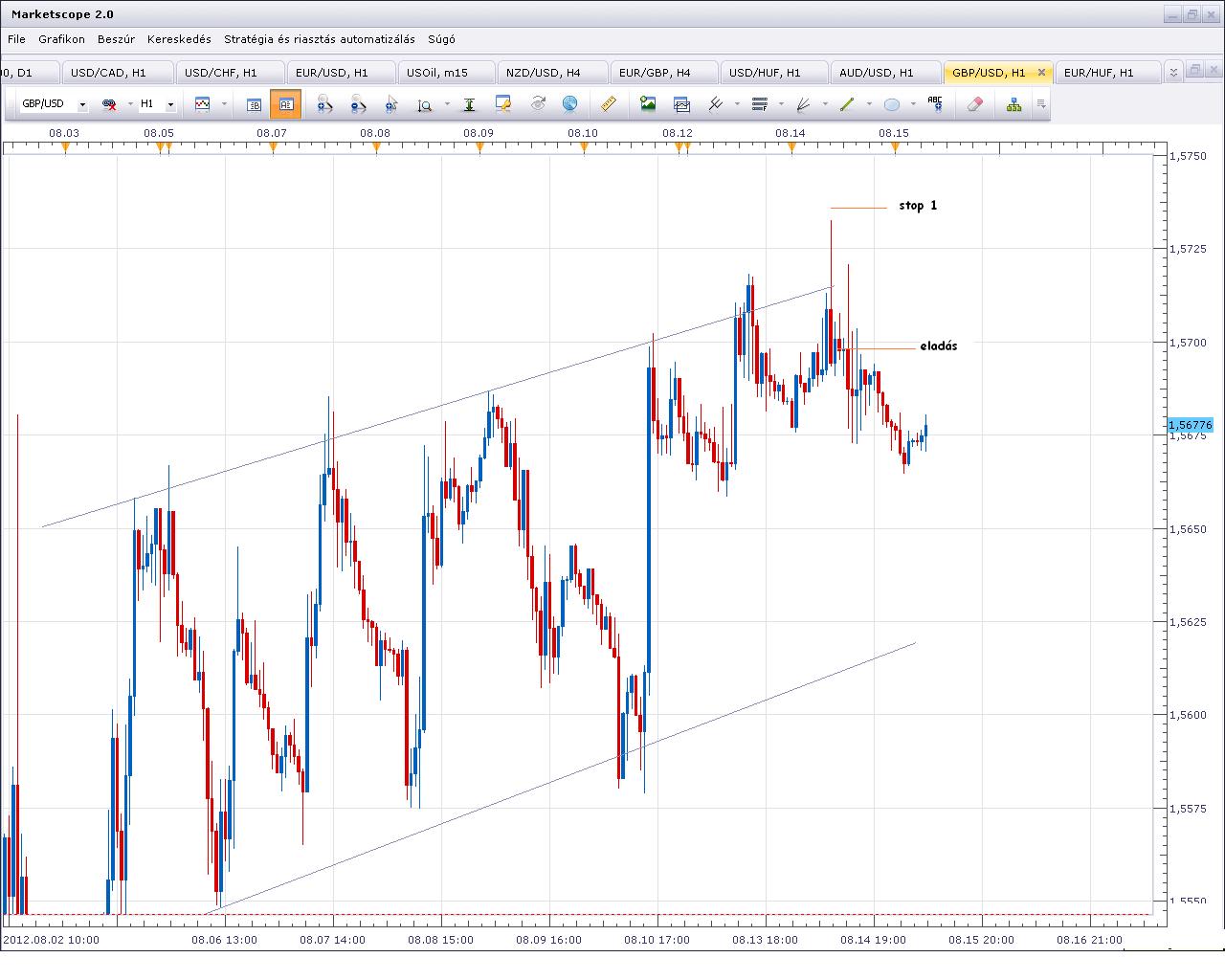Switch to the USD/CHF, H1 tab
This screenshot has width=1225, height=980.
click(x=230, y=73)
